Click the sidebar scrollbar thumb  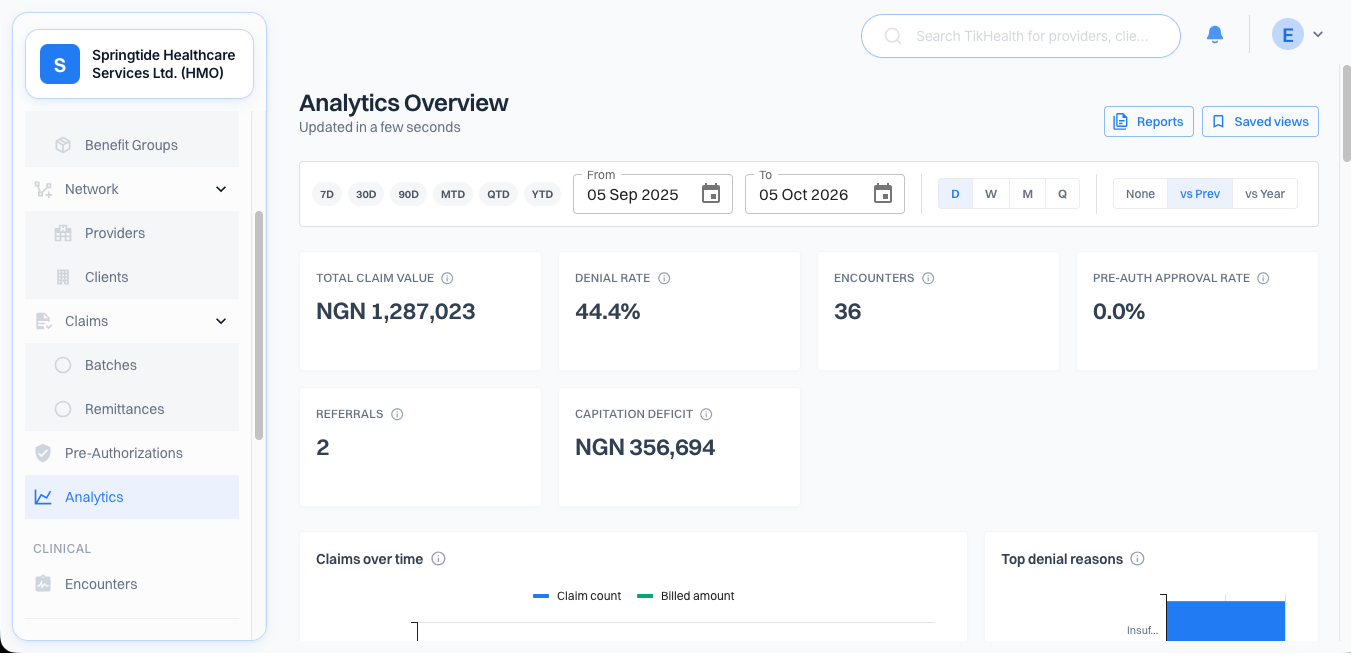coord(259,325)
